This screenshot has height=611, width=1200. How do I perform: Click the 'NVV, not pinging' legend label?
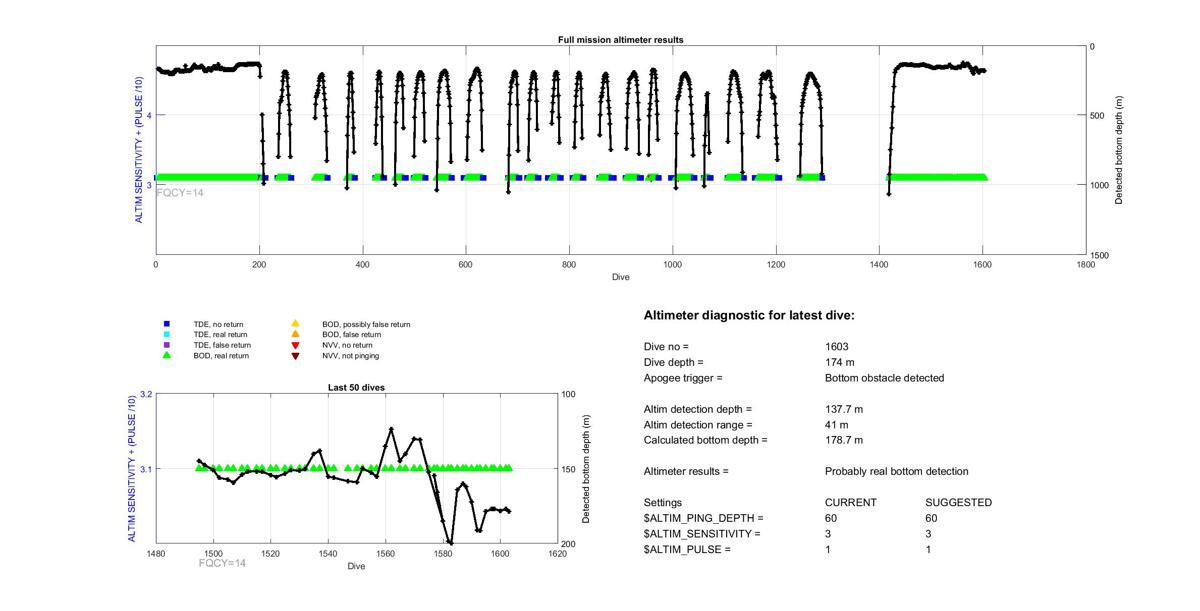(x=351, y=355)
